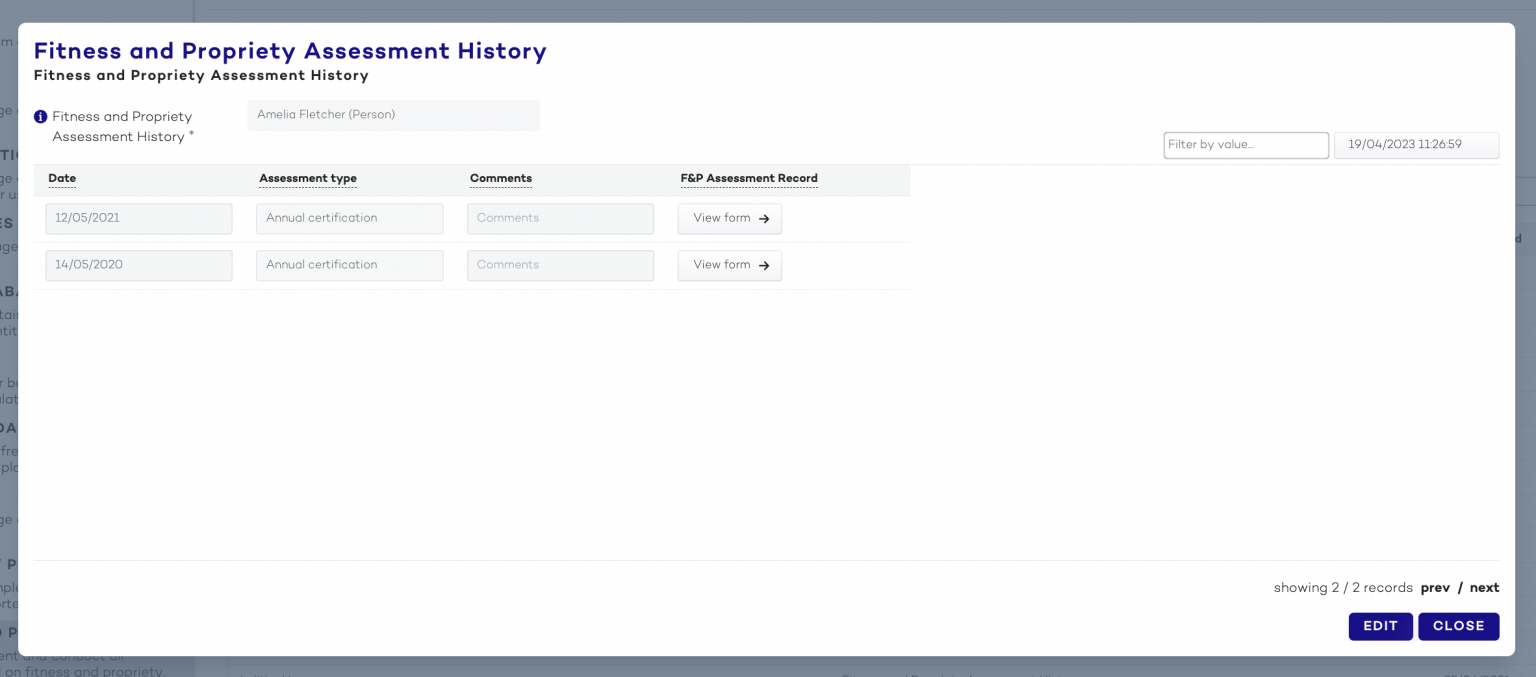Click the info icon beside Fitness and Propriety label
The image size is (1536, 677).
coord(40,116)
